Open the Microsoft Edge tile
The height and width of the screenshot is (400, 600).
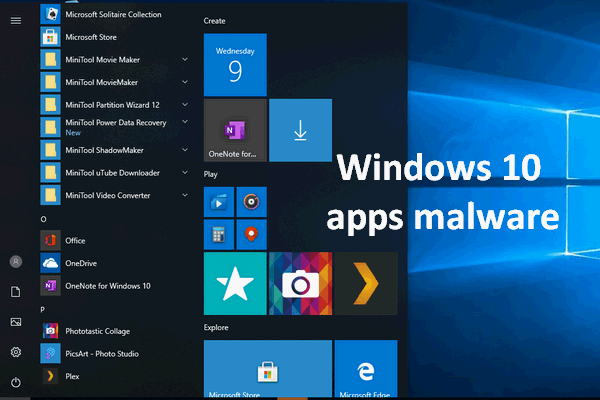[366, 369]
